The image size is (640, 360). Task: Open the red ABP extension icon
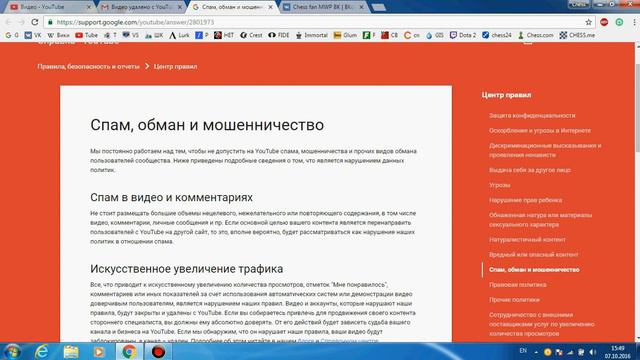pyautogui.click(x=604, y=22)
